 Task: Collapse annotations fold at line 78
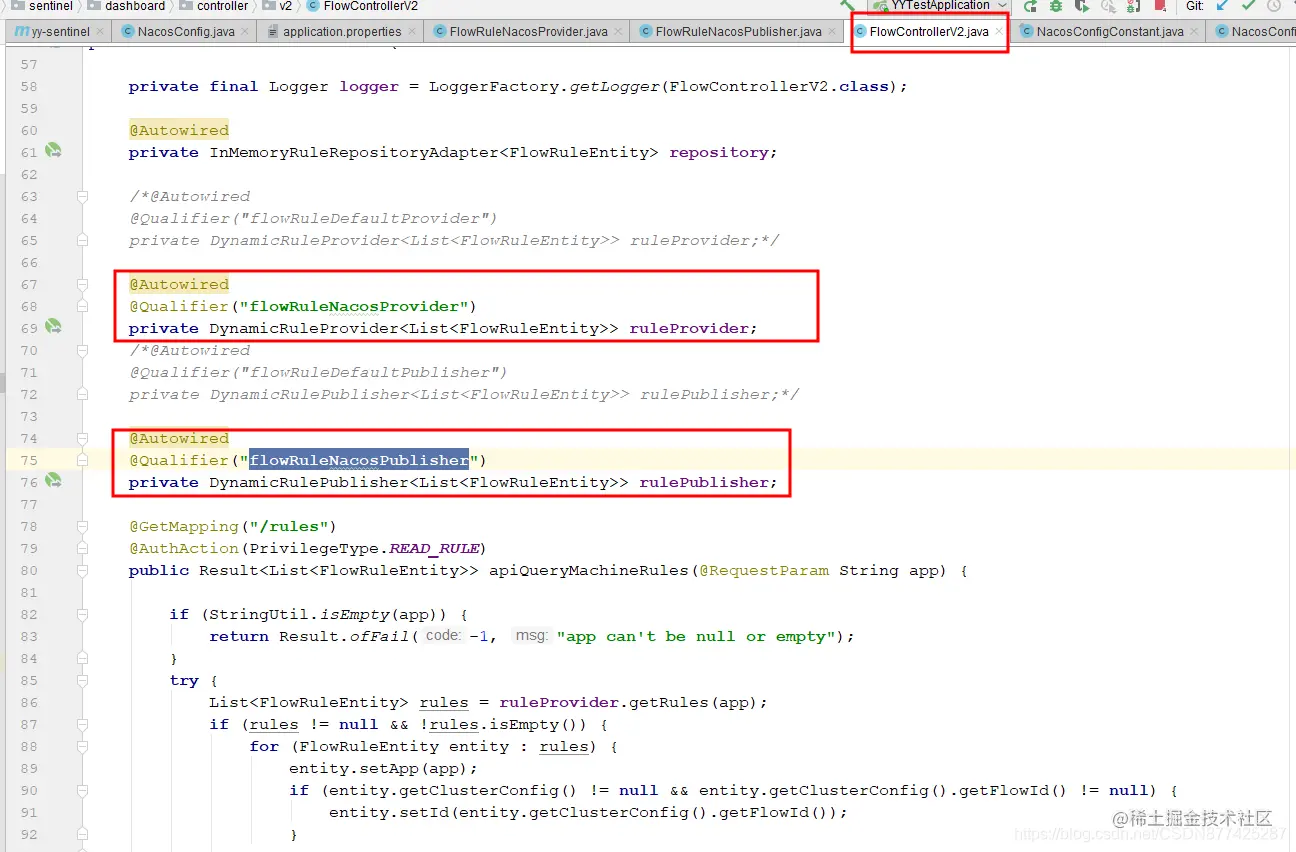(x=83, y=526)
